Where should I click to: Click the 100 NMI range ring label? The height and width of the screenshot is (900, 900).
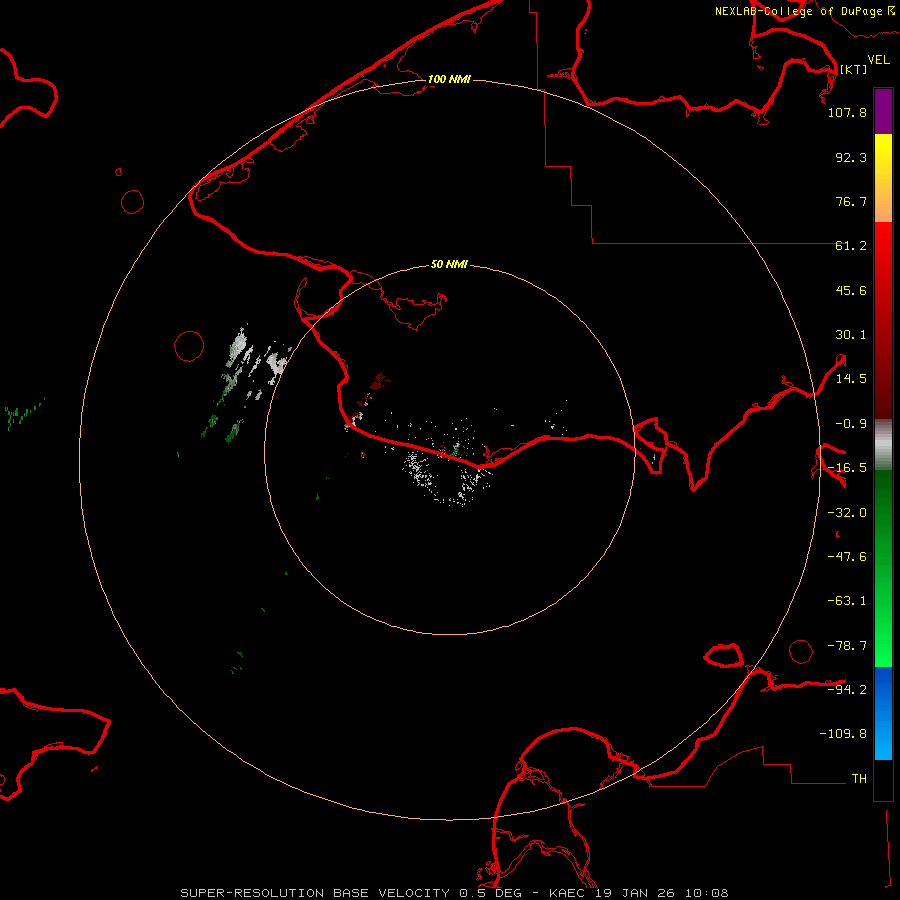click(x=449, y=79)
